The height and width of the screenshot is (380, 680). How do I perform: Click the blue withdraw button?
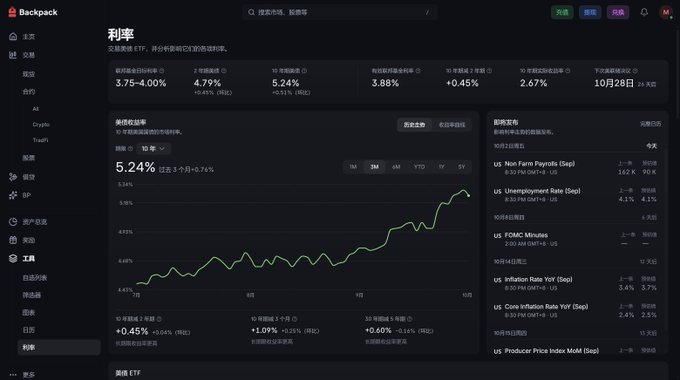(x=590, y=12)
